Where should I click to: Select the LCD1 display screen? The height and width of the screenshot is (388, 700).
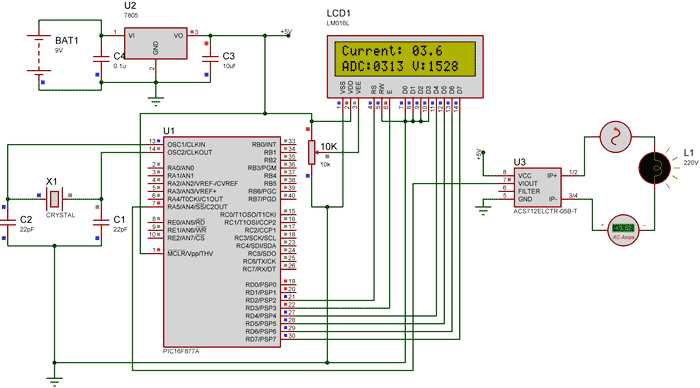point(405,59)
